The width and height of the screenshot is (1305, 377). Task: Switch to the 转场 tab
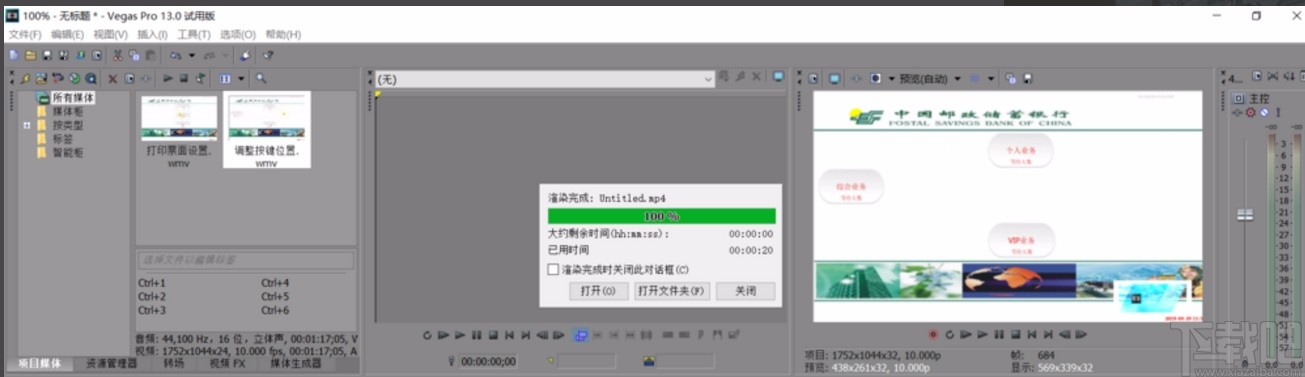point(173,364)
